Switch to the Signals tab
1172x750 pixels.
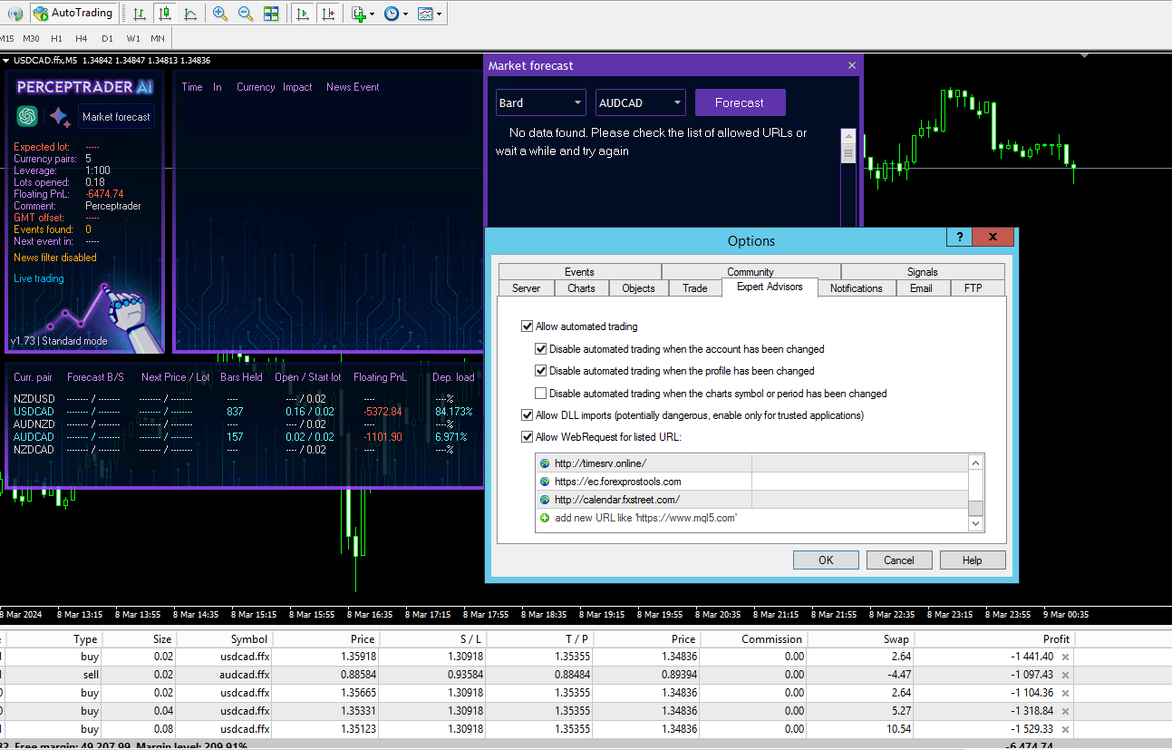click(x=922, y=271)
